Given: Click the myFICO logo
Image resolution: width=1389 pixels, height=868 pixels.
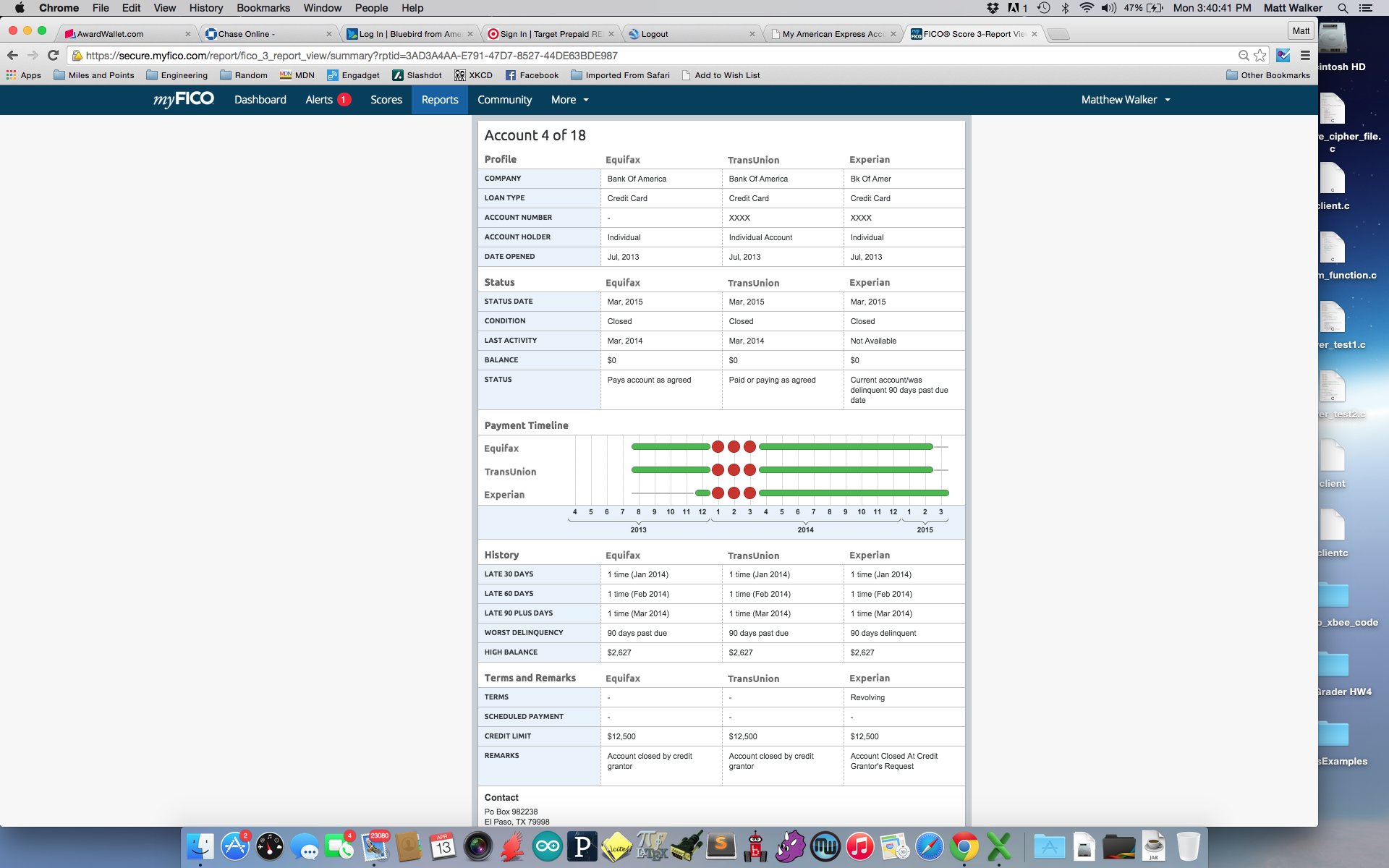Looking at the screenshot, I should coord(183,100).
